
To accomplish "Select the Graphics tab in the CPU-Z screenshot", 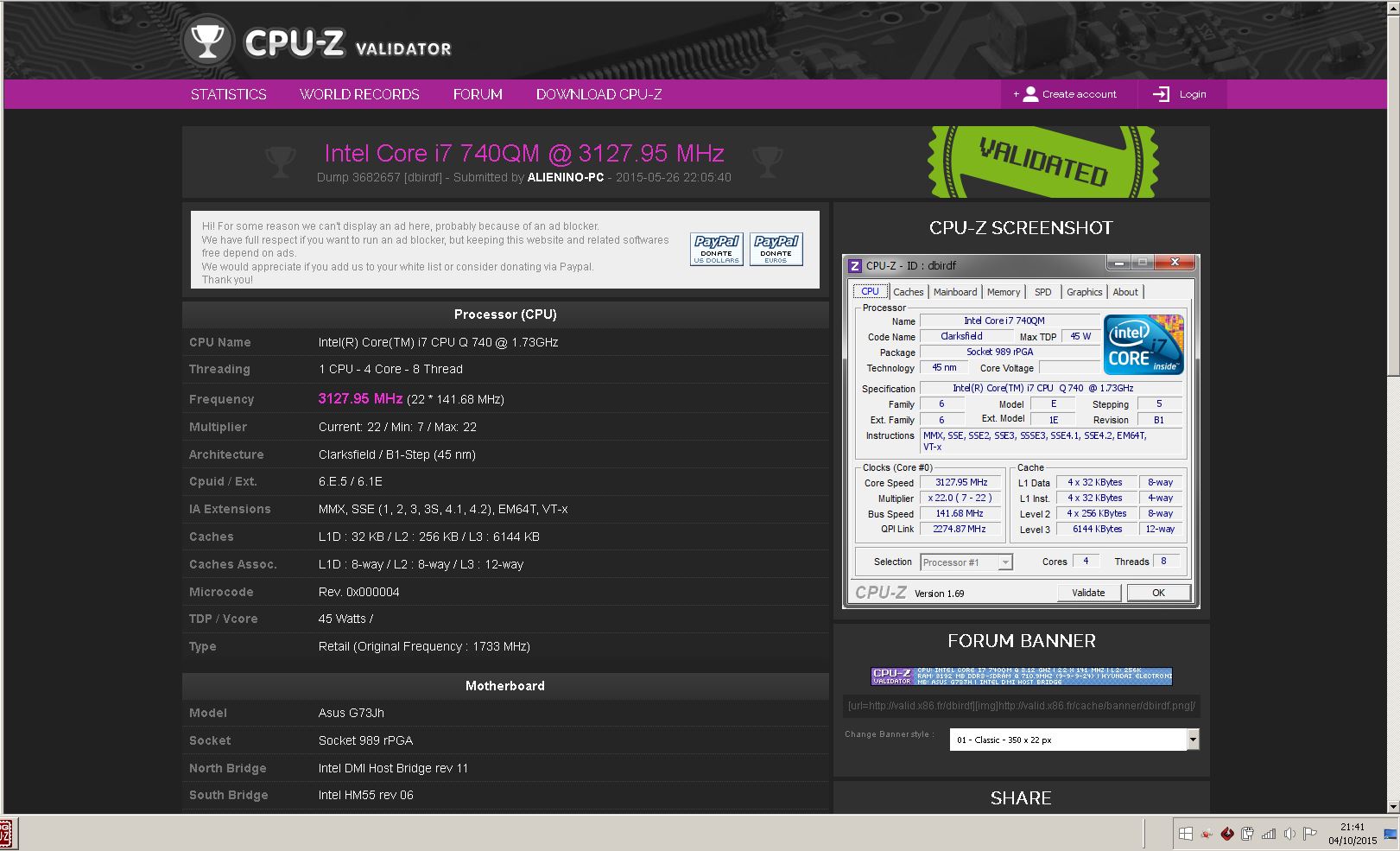I will point(1084,292).
